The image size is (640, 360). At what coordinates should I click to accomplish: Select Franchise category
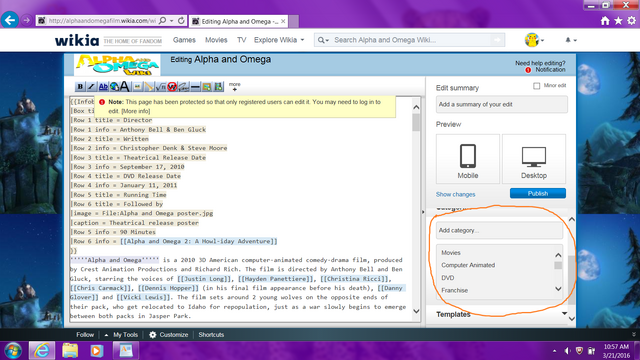[x=454, y=291]
